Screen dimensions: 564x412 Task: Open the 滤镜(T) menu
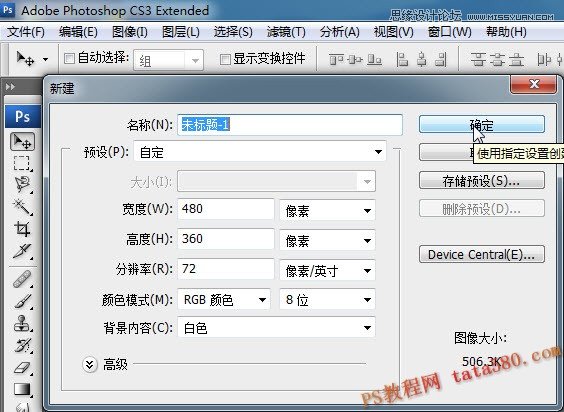coord(286,32)
